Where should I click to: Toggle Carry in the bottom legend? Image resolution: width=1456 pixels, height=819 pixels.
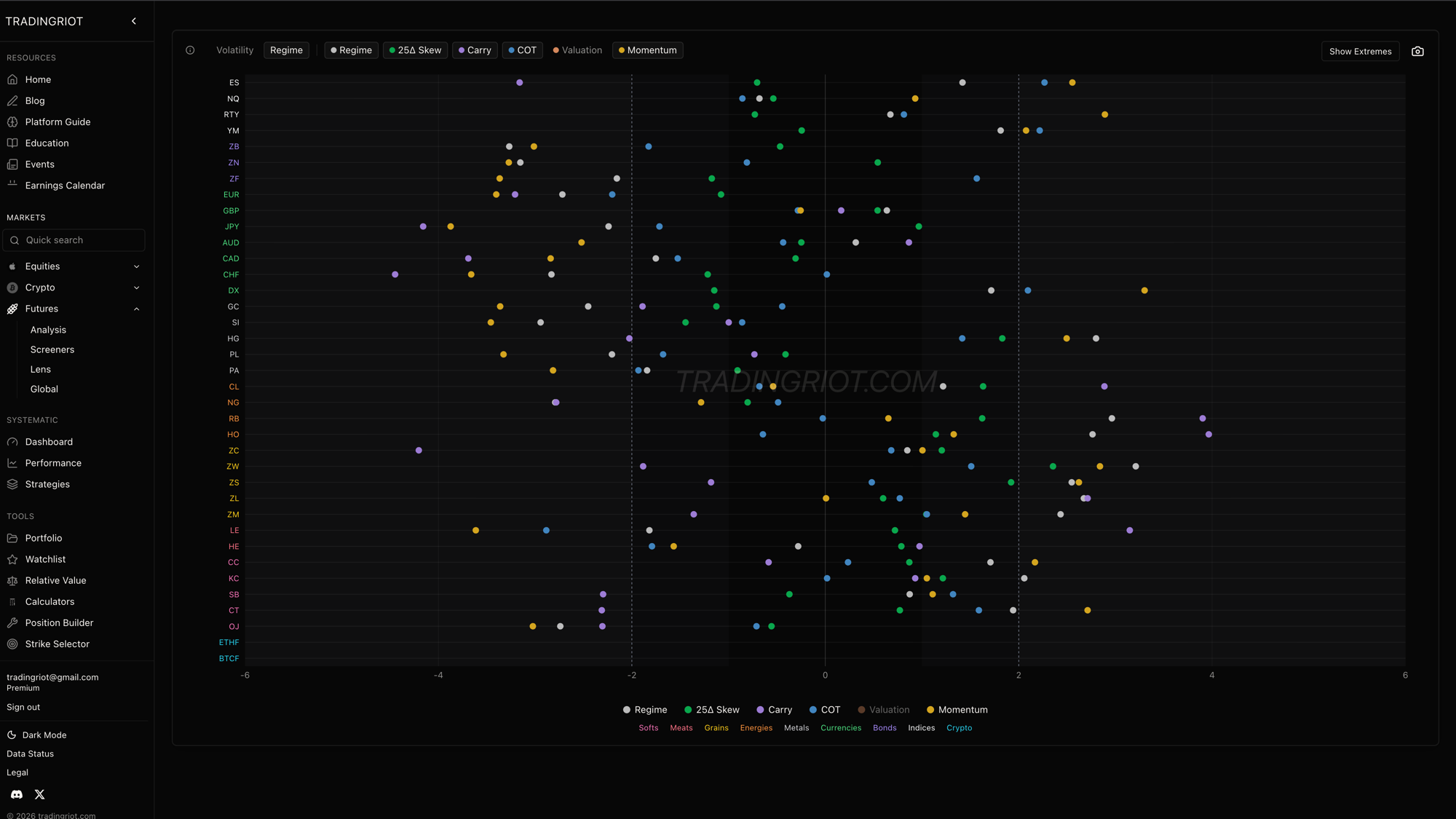(x=774, y=710)
